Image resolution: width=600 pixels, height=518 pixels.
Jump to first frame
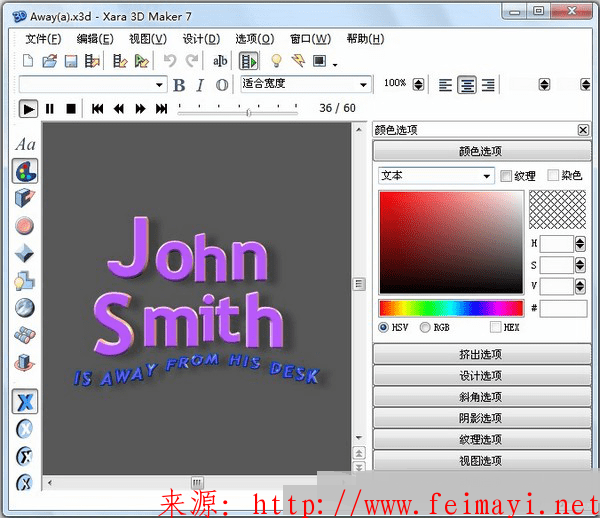[97, 109]
